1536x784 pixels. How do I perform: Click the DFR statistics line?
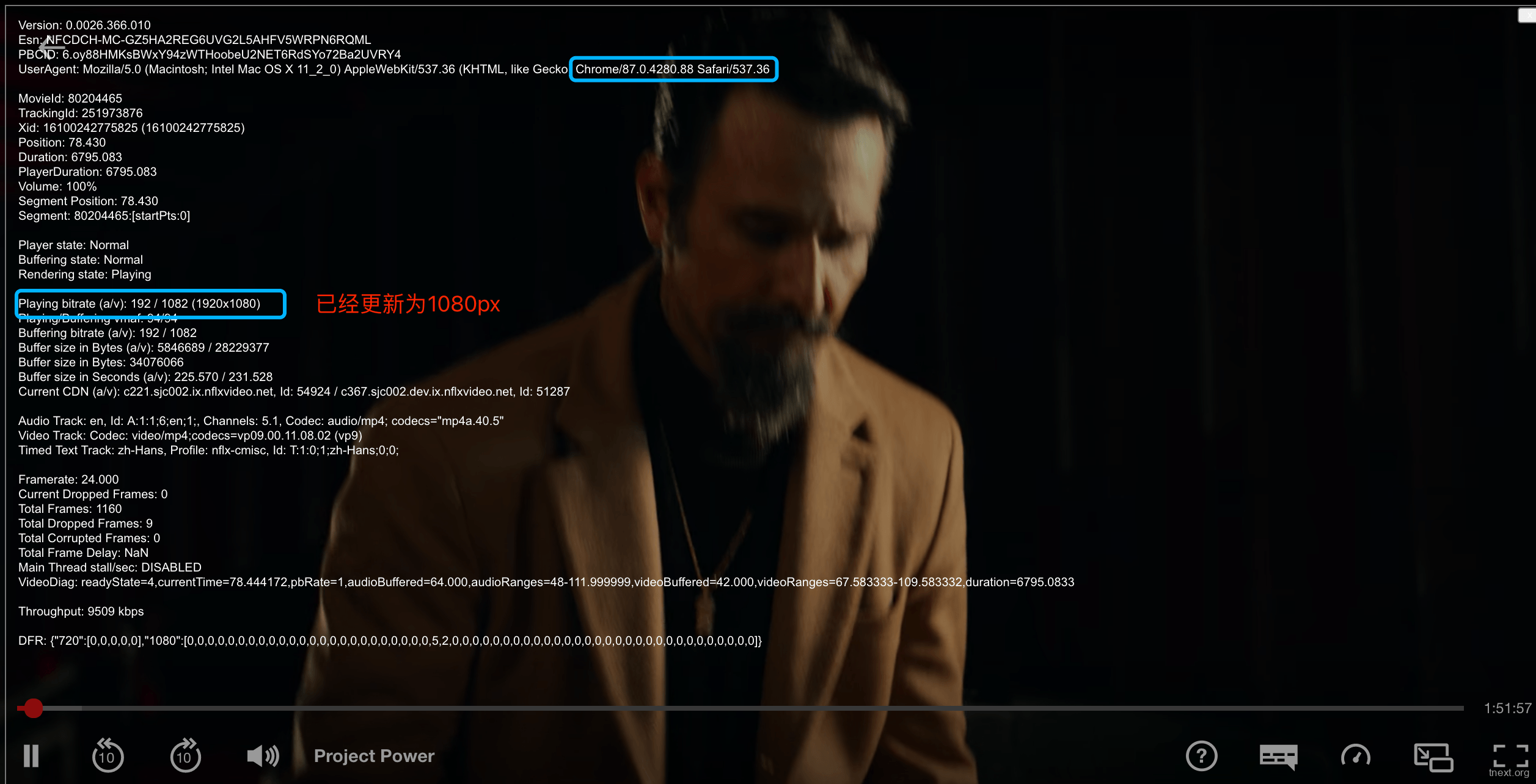pyautogui.click(x=390, y=641)
